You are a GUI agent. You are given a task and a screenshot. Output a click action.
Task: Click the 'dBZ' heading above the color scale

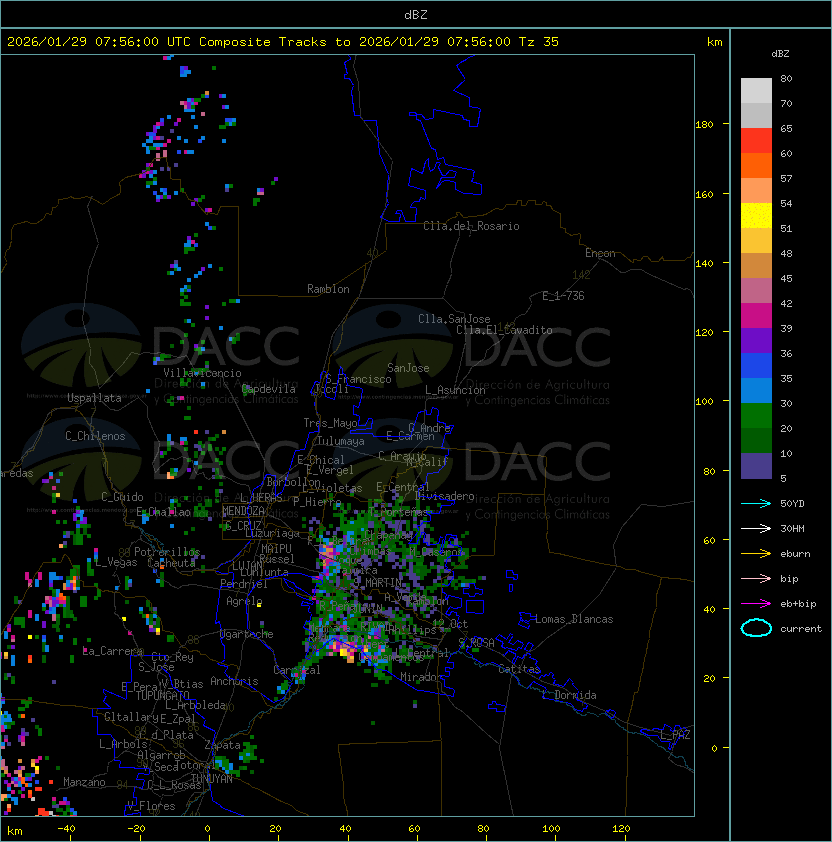coord(780,54)
